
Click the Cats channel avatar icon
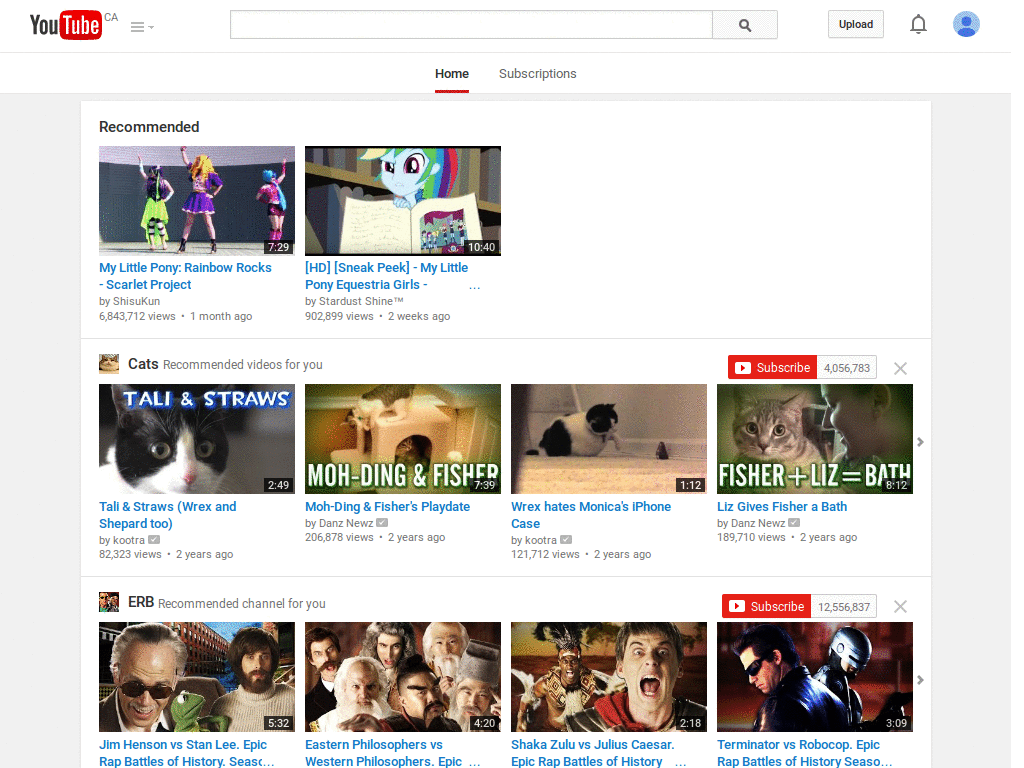pyautogui.click(x=109, y=364)
